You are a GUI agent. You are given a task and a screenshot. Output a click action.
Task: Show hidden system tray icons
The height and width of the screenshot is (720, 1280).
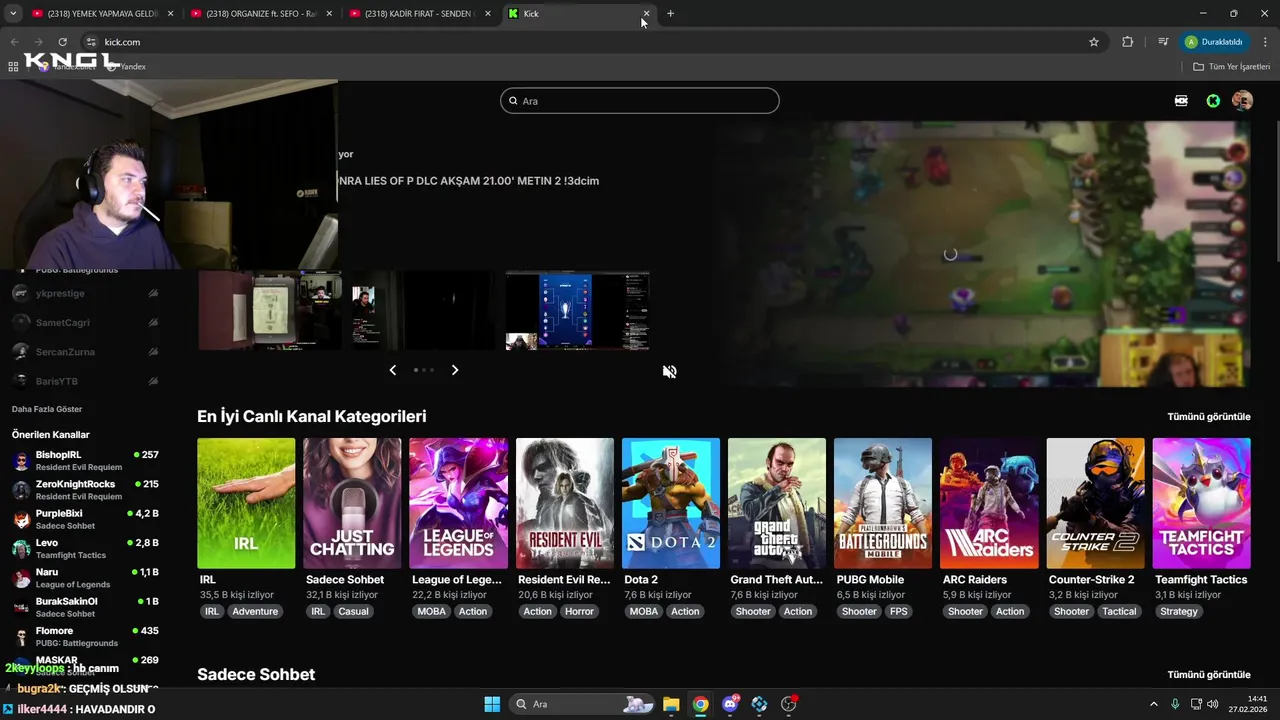click(x=1153, y=704)
